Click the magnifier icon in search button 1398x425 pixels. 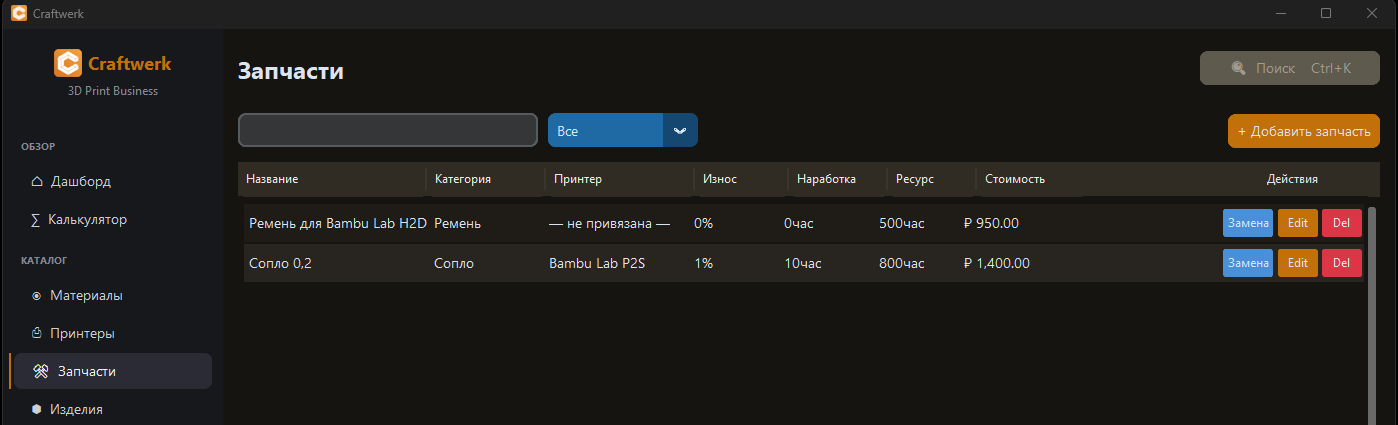point(1239,69)
